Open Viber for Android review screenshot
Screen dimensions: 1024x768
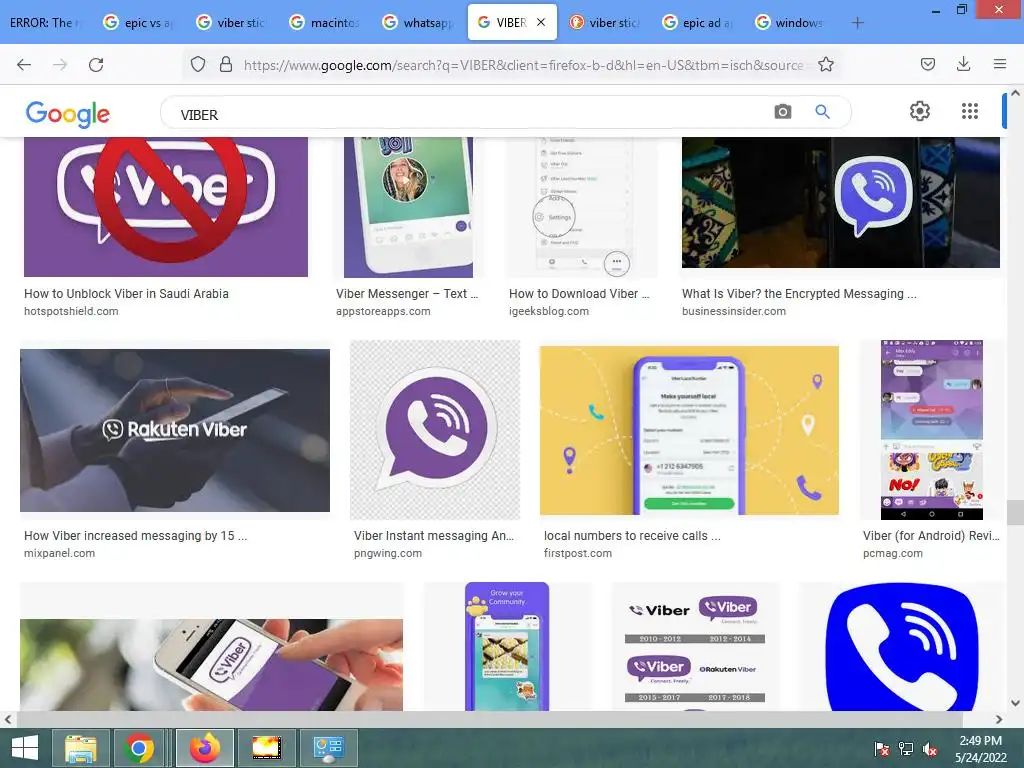(x=932, y=430)
